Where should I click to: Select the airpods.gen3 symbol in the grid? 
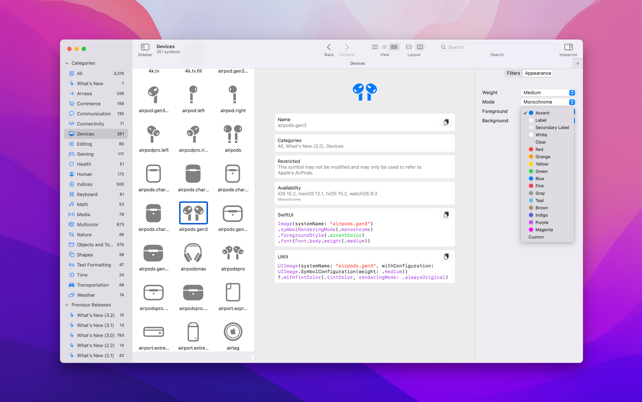(193, 213)
